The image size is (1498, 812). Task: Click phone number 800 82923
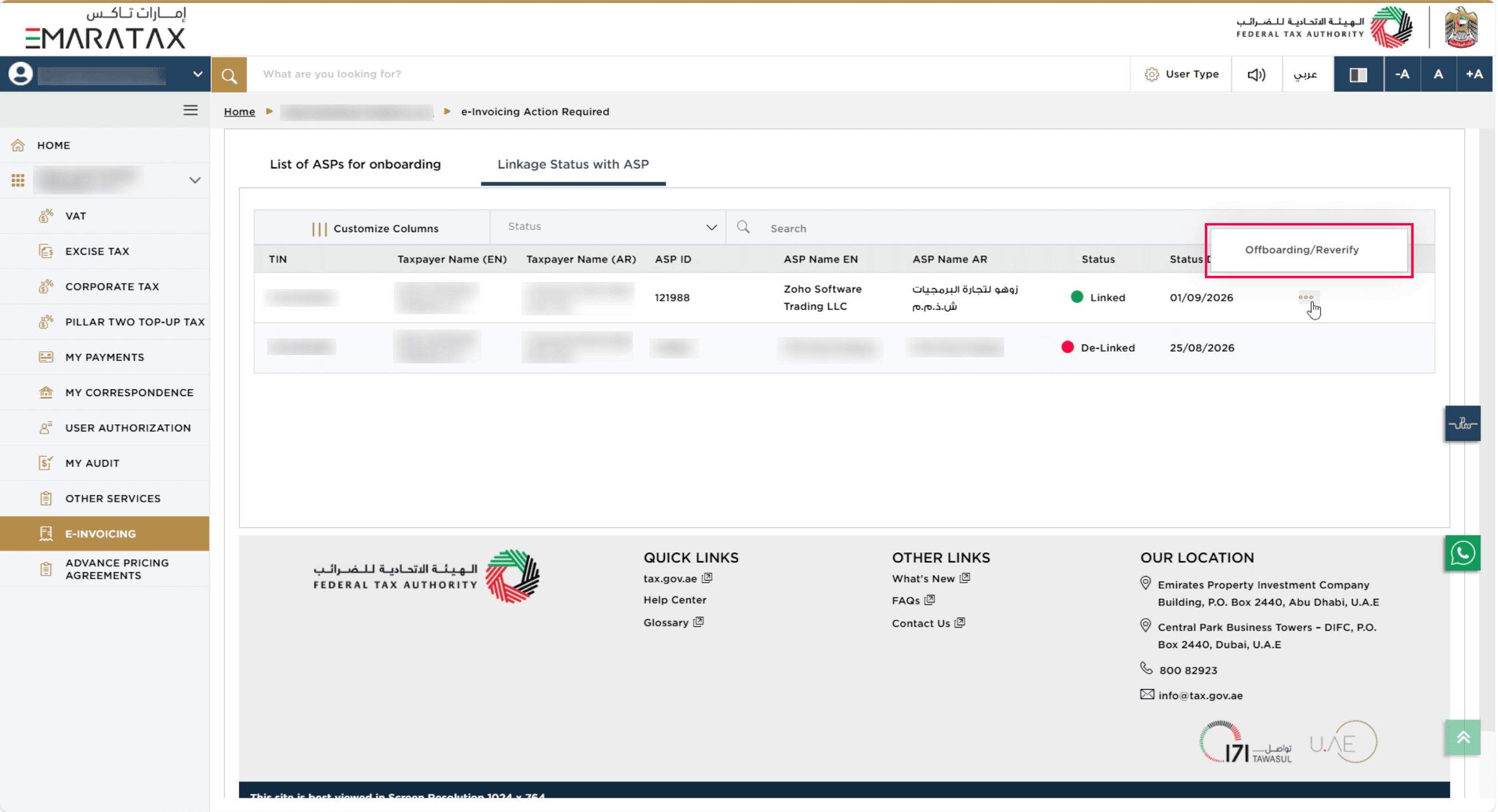tap(1188, 671)
